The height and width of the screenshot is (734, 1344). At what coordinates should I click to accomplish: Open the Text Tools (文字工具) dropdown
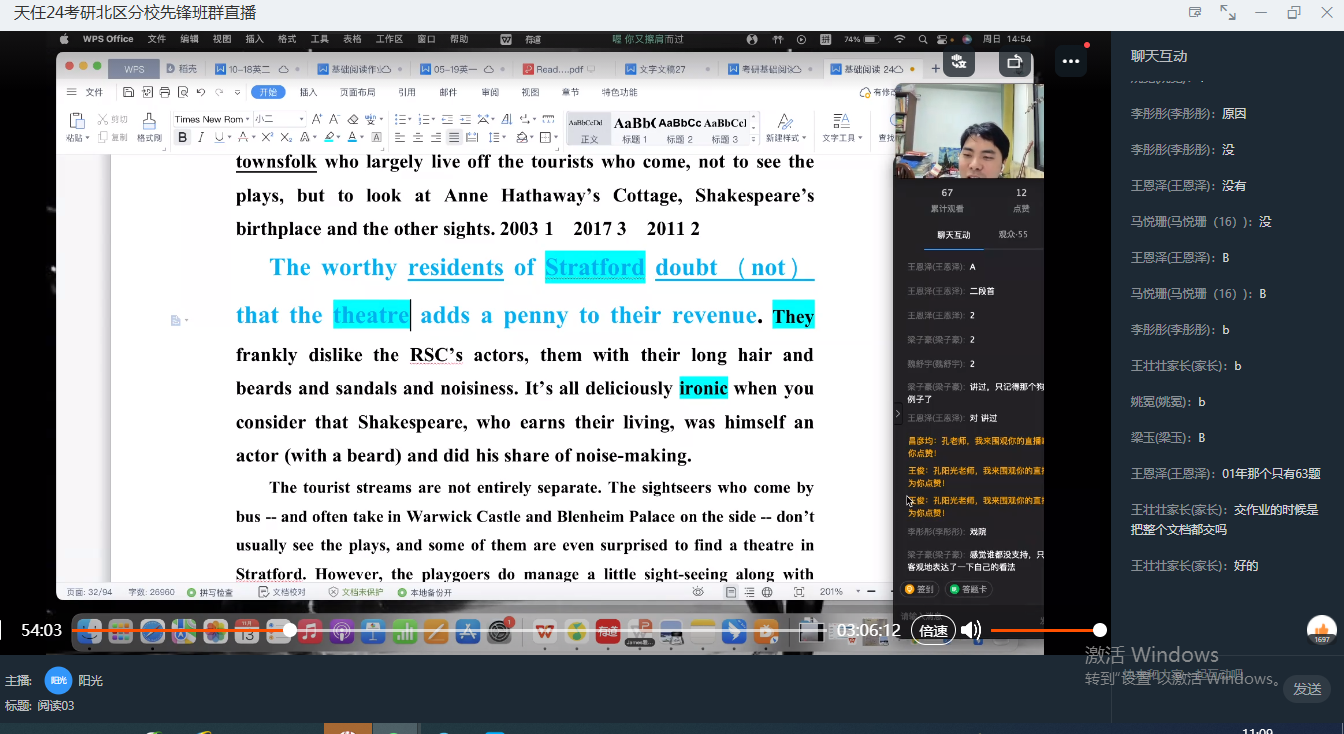coord(842,128)
